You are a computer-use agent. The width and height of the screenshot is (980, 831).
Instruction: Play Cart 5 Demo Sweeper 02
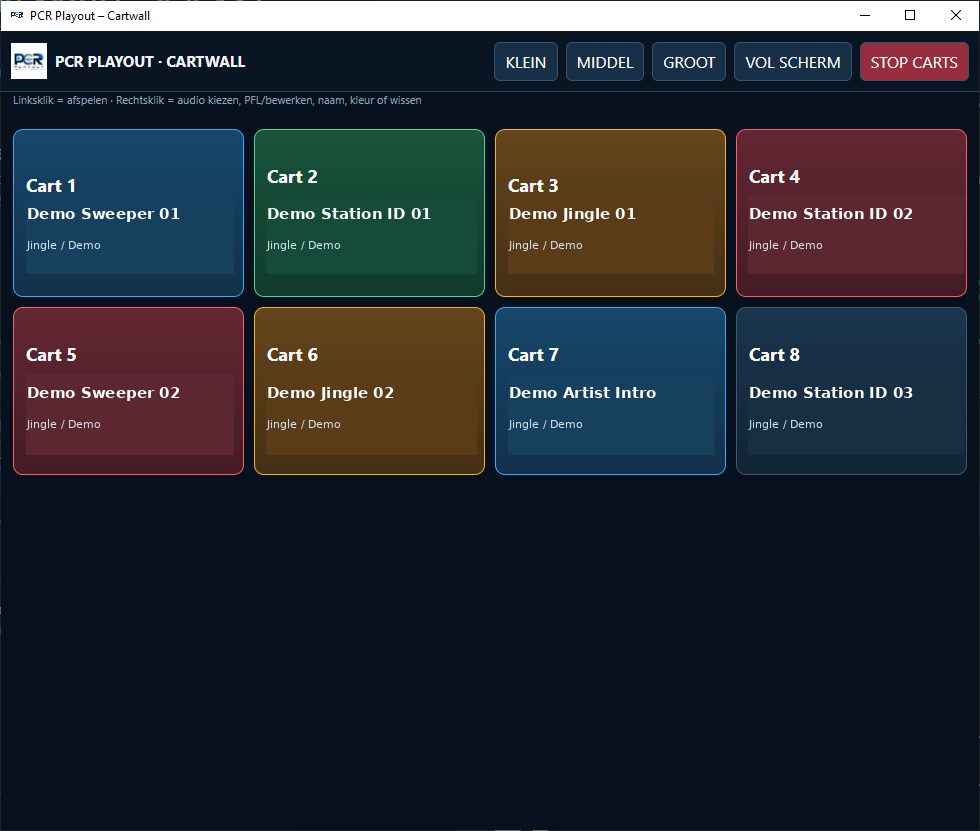(x=128, y=391)
